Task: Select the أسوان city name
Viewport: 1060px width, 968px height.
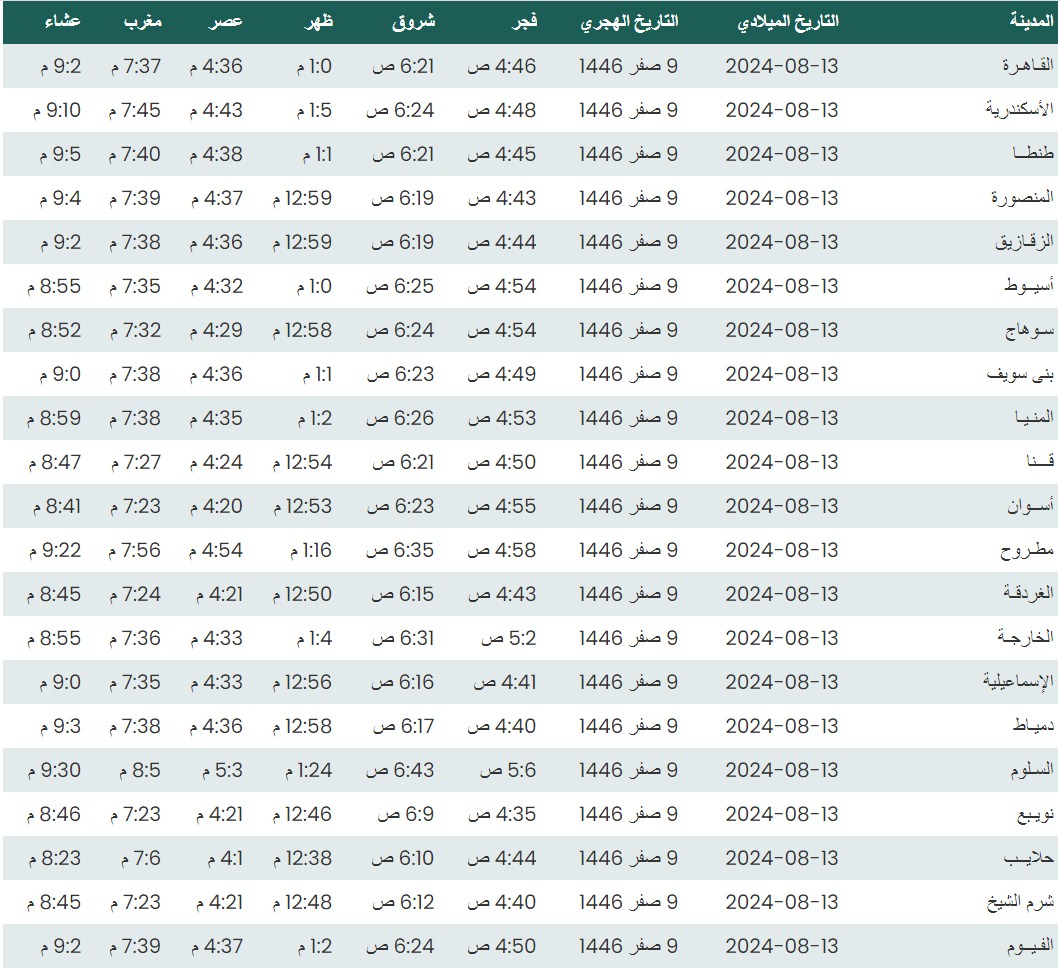Action: point(1031,506)
